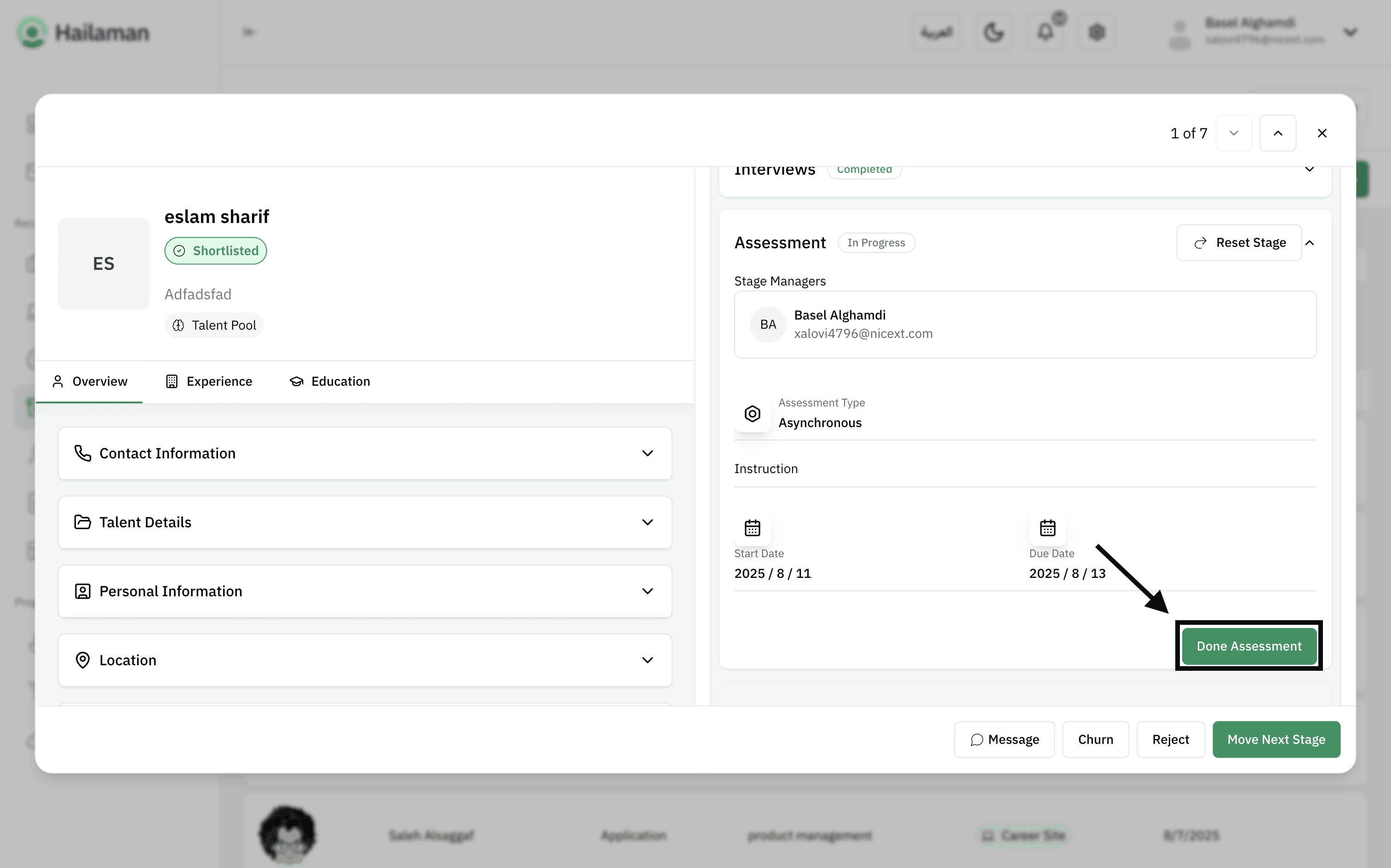The image size is (1391, 868).
Task: Collapse the Assessment stage section
Action: pos(1310,243)
